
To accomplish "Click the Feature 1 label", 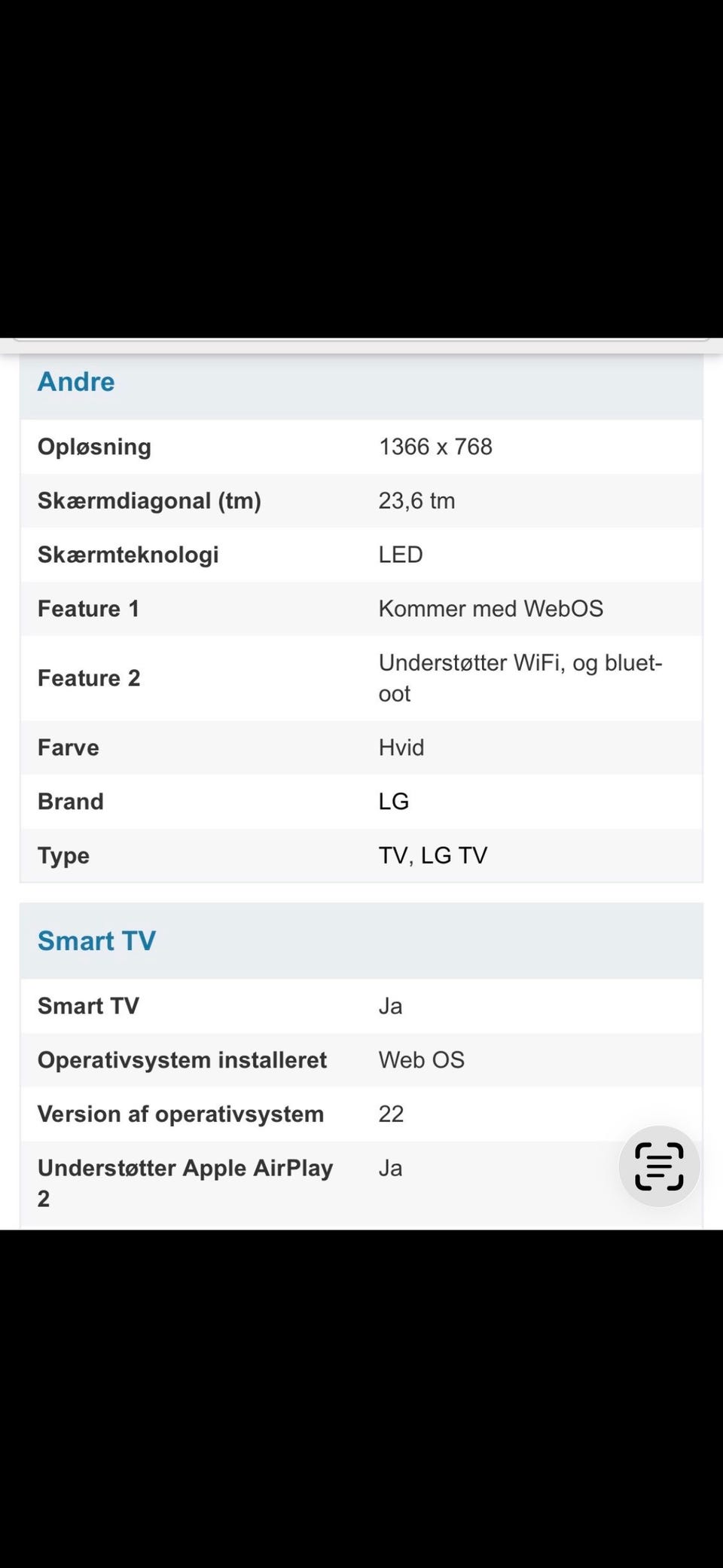I will click(x=88, y=609).
